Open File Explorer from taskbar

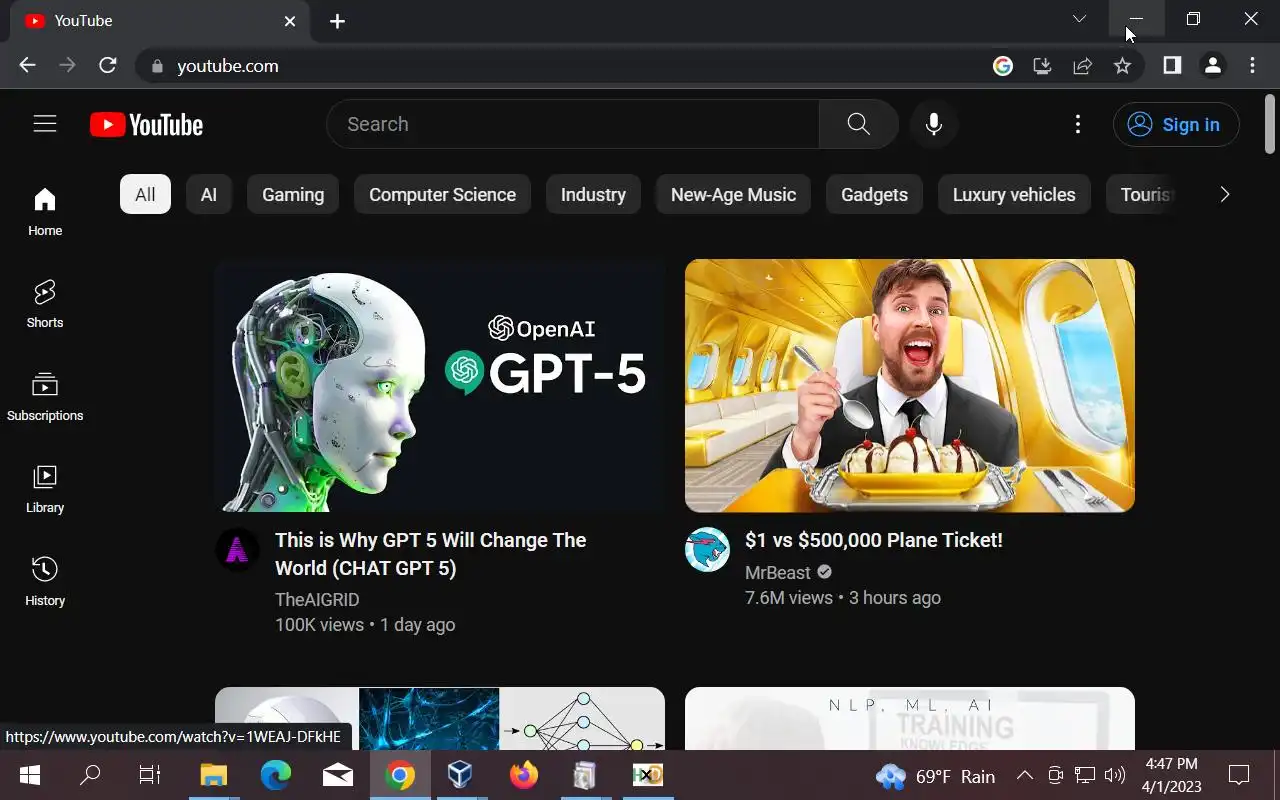pos(214,775)
